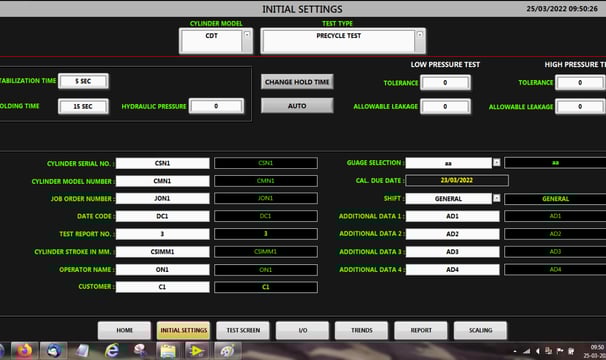Expand the Cylinder Model dropdown

coord(247,35)
